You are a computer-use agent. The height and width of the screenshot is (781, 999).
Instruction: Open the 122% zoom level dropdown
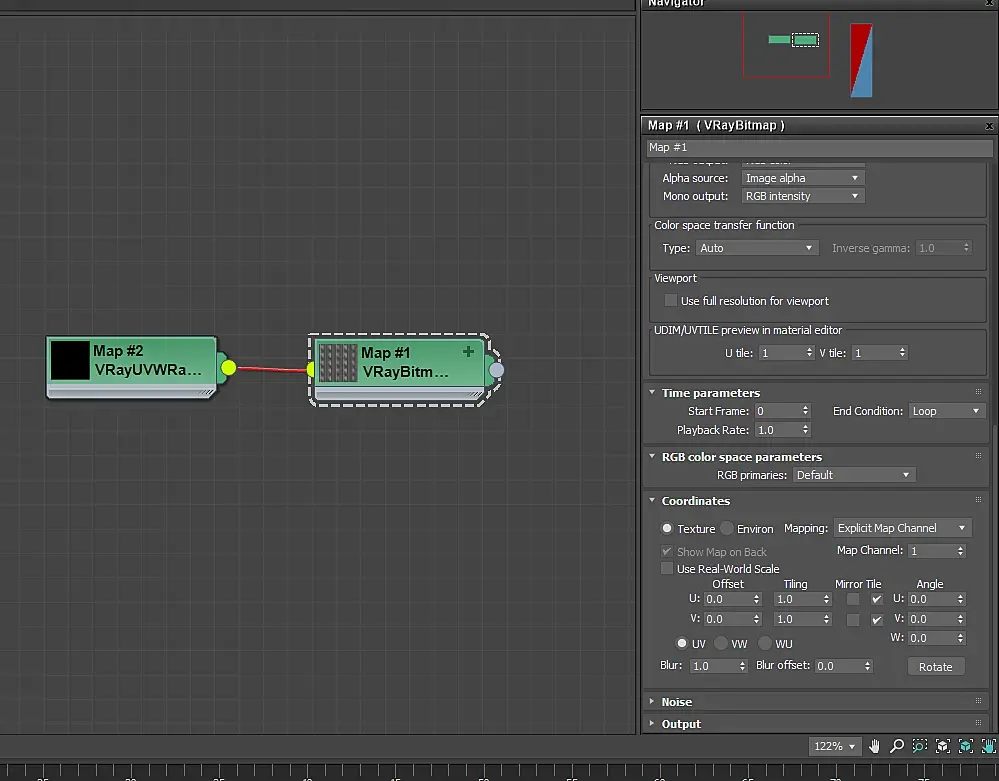coord(834,746)
